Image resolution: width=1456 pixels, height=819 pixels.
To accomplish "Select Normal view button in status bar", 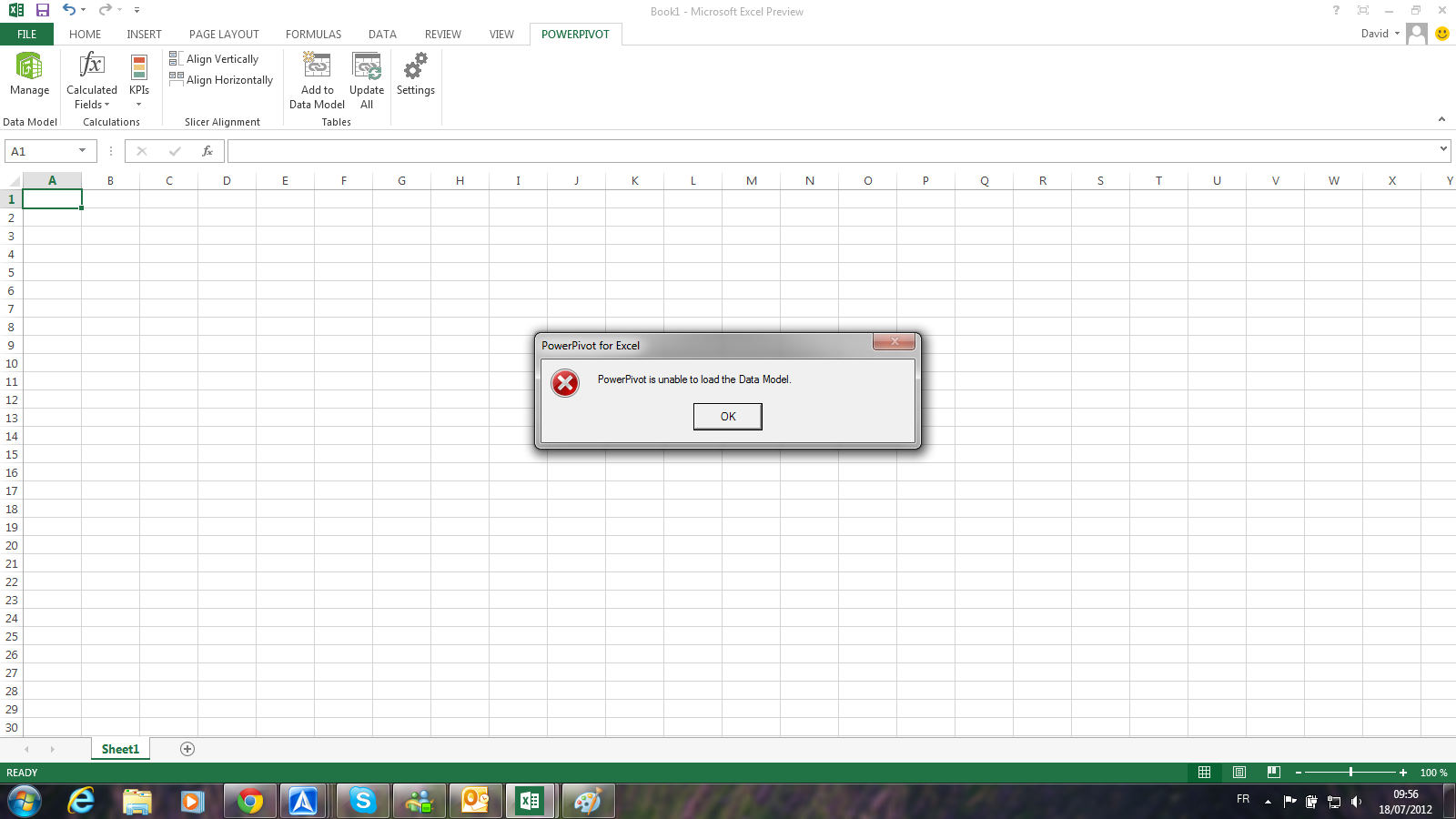I will coord(1204,773).
